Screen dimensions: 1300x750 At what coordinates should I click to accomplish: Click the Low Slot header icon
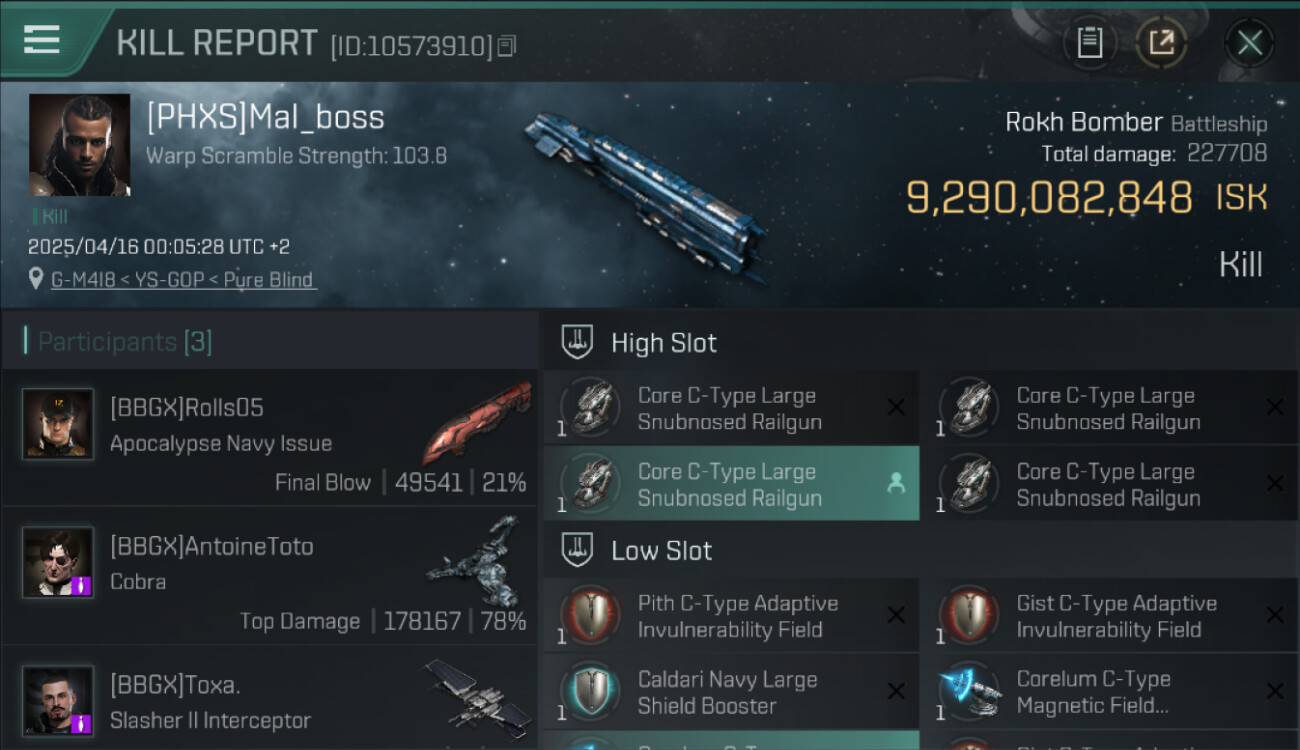(577, 550)
